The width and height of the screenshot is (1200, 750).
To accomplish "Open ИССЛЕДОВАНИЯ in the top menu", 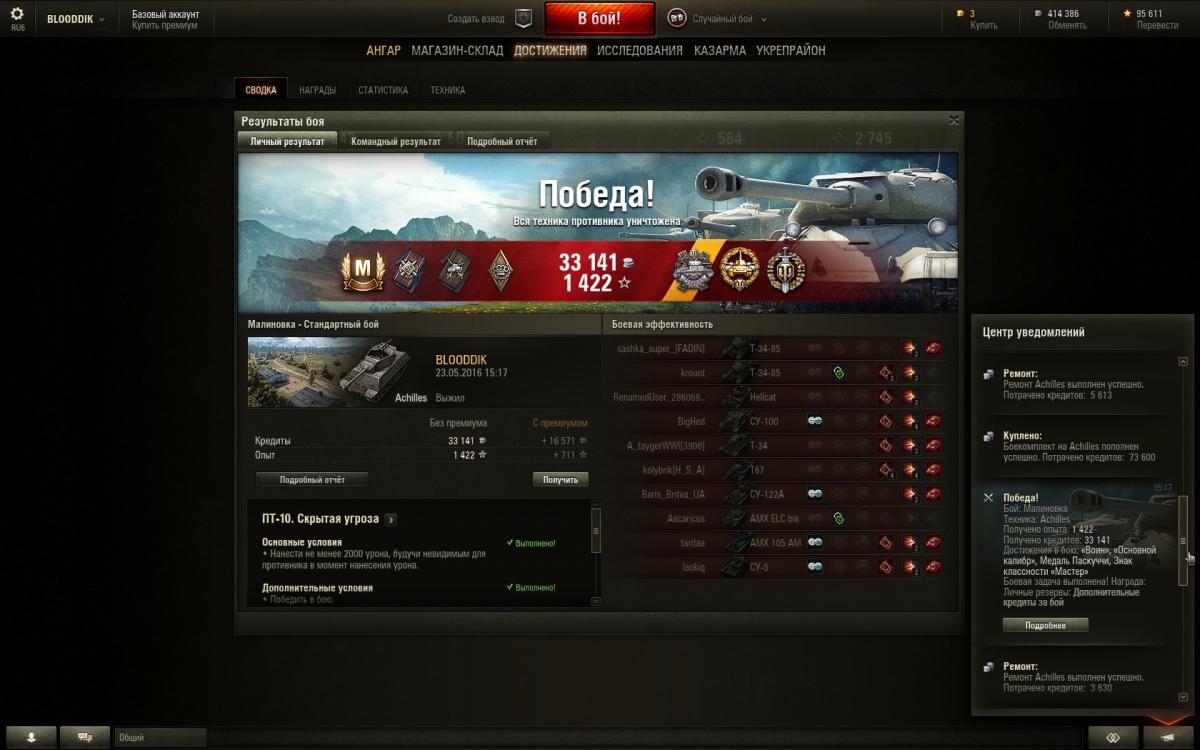I will point(640,50).
